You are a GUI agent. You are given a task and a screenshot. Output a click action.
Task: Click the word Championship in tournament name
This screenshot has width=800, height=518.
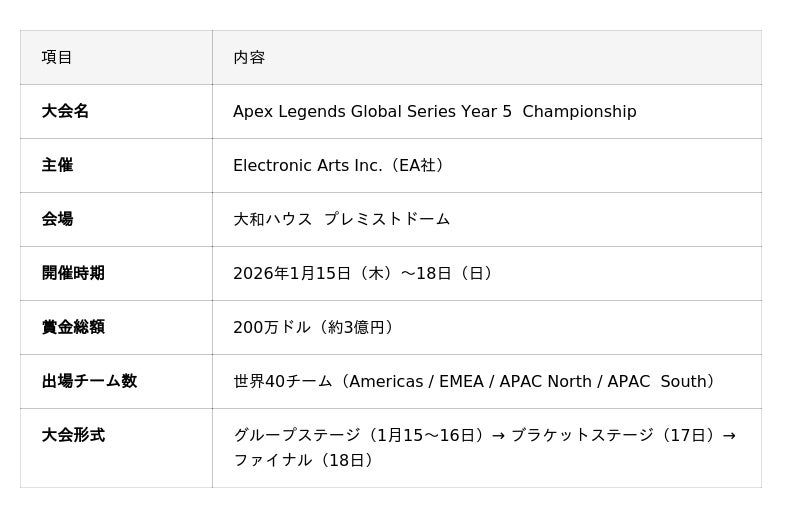tap(579, 111)
